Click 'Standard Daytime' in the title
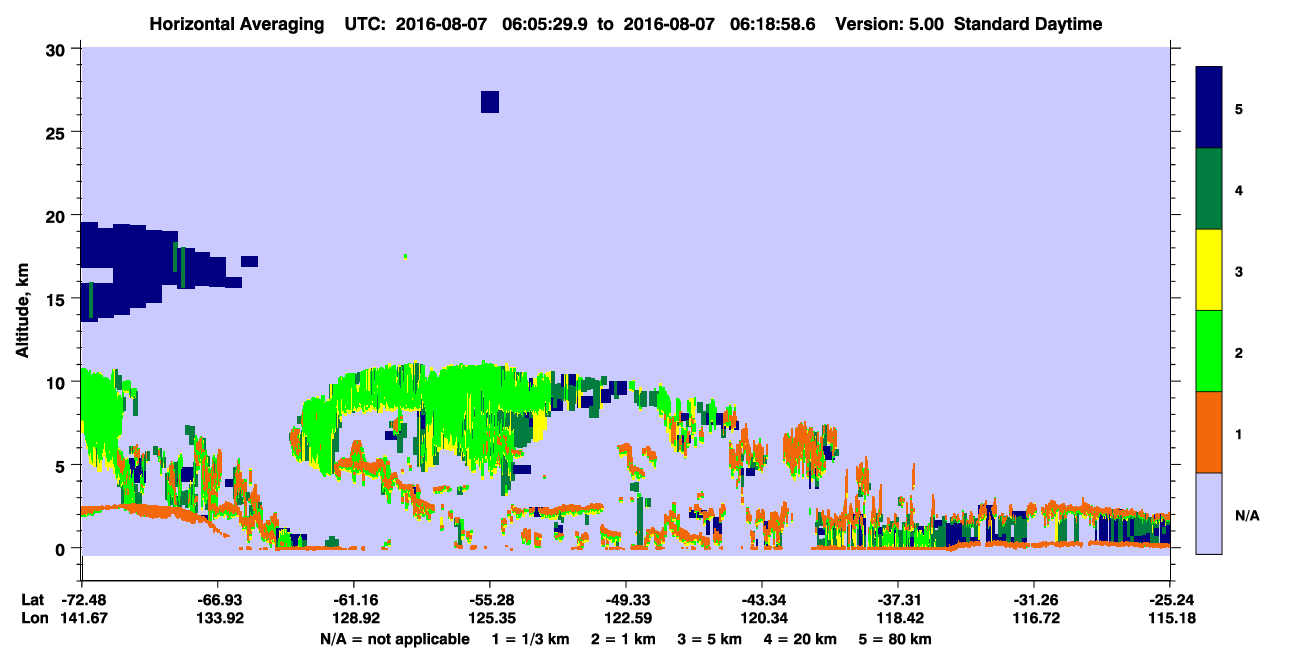This screenshot has height=667, width=1300. (1030, 24)
